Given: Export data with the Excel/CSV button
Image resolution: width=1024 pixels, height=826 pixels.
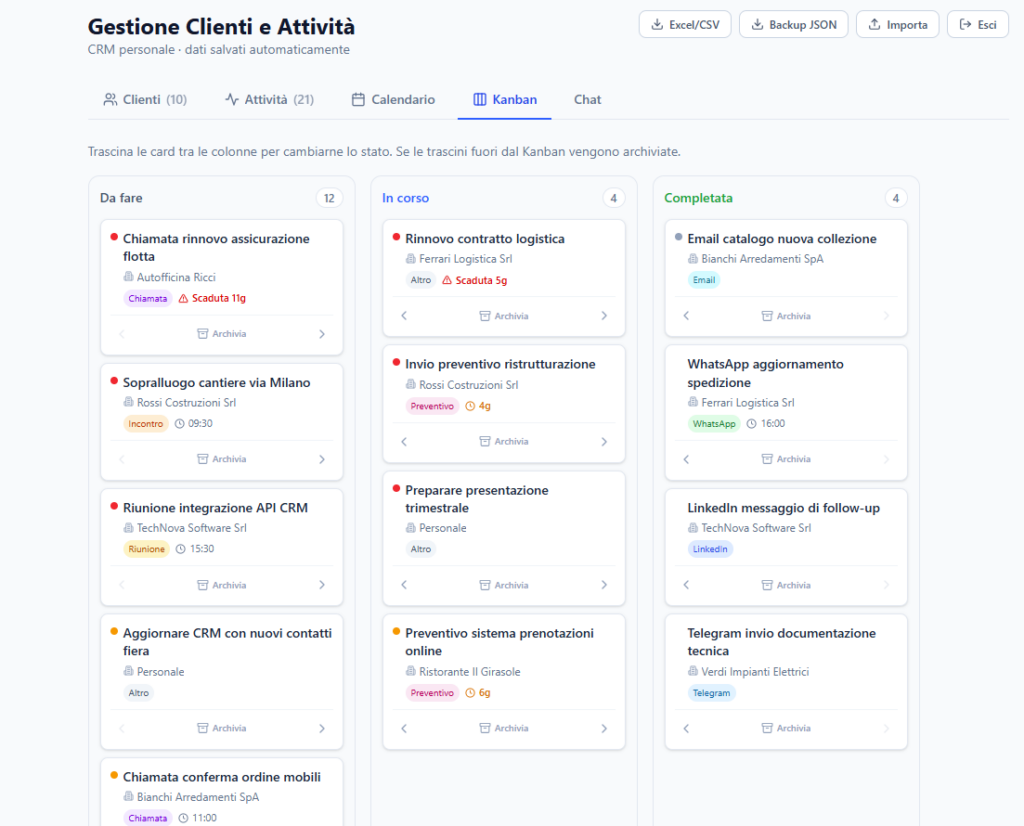Looking at the screenshot, I should (x=684, y=25).
